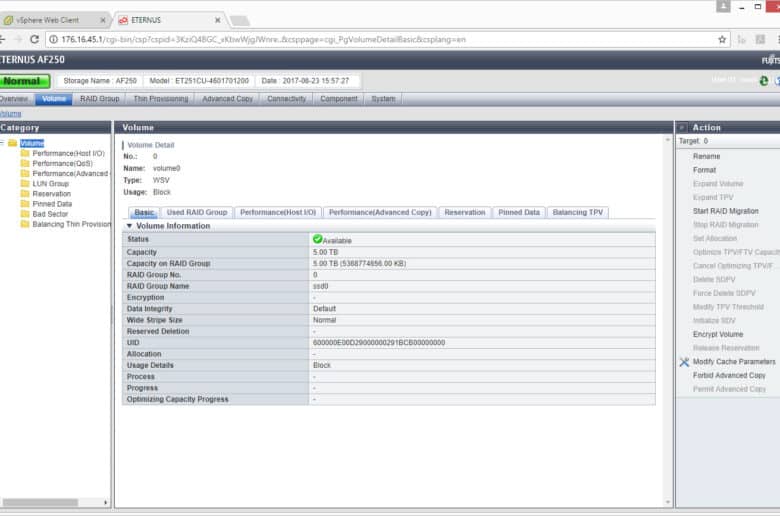Image resolution: width=780 pixels, height=516 pixels.
Task: Click the browser back arrow
Action: [x=2, y=39]
